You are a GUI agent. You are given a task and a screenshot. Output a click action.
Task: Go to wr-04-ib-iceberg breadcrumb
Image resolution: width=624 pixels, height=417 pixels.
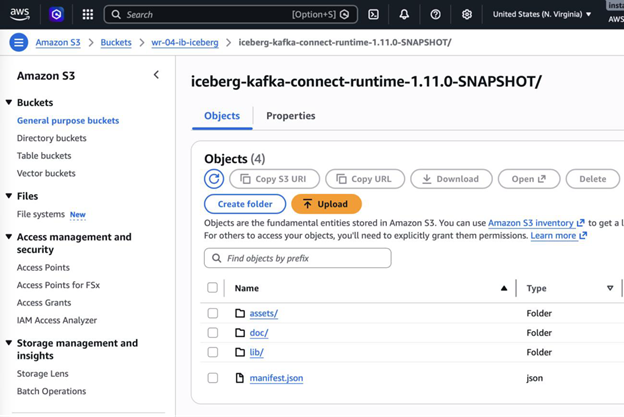pos(185,43)
